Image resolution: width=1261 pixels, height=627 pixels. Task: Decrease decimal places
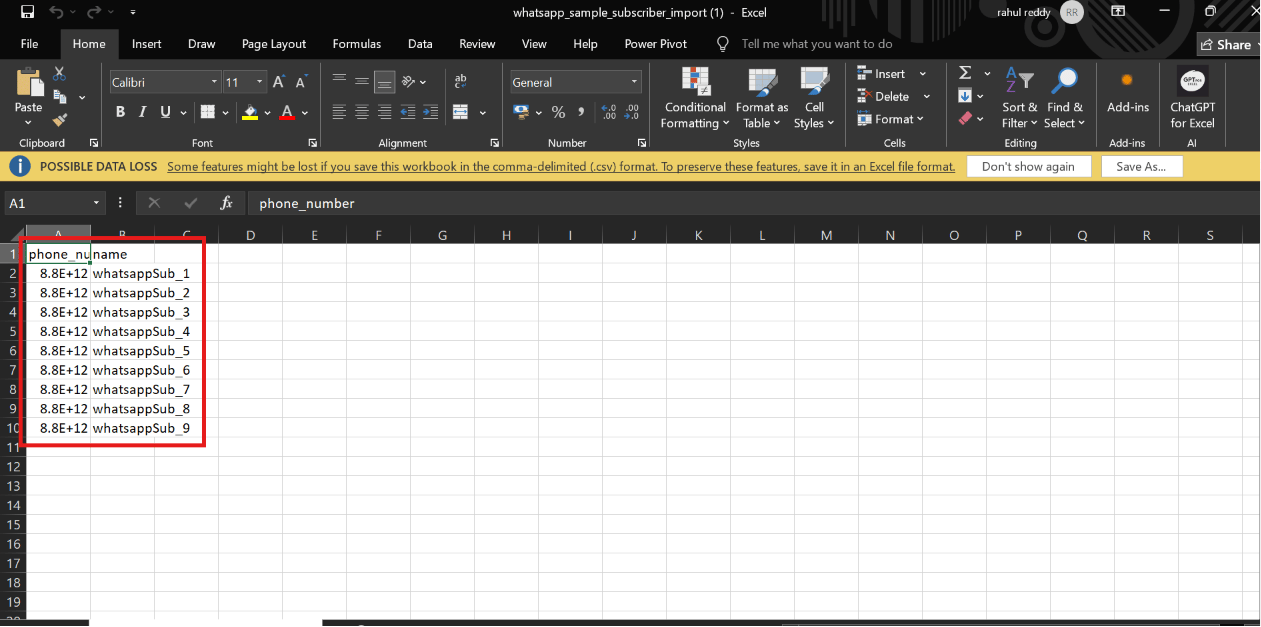632,112
